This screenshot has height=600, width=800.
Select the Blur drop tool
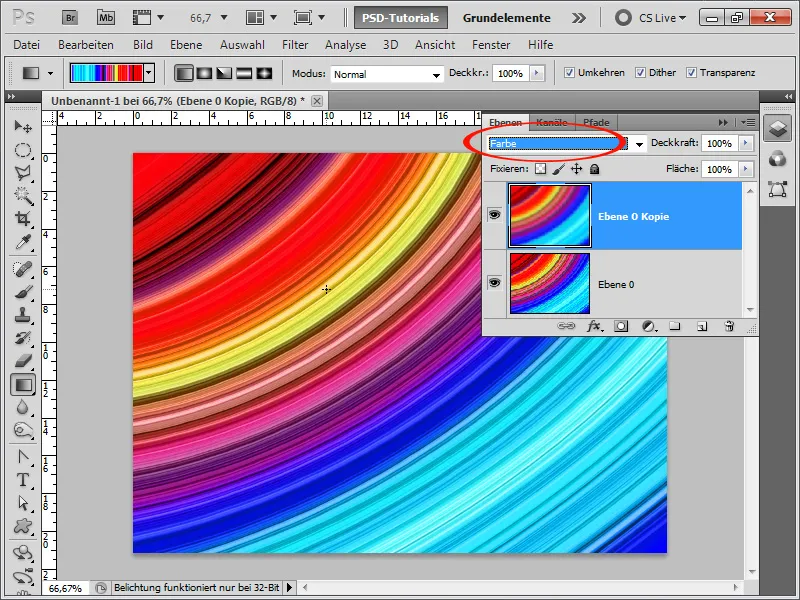(23, 408)
